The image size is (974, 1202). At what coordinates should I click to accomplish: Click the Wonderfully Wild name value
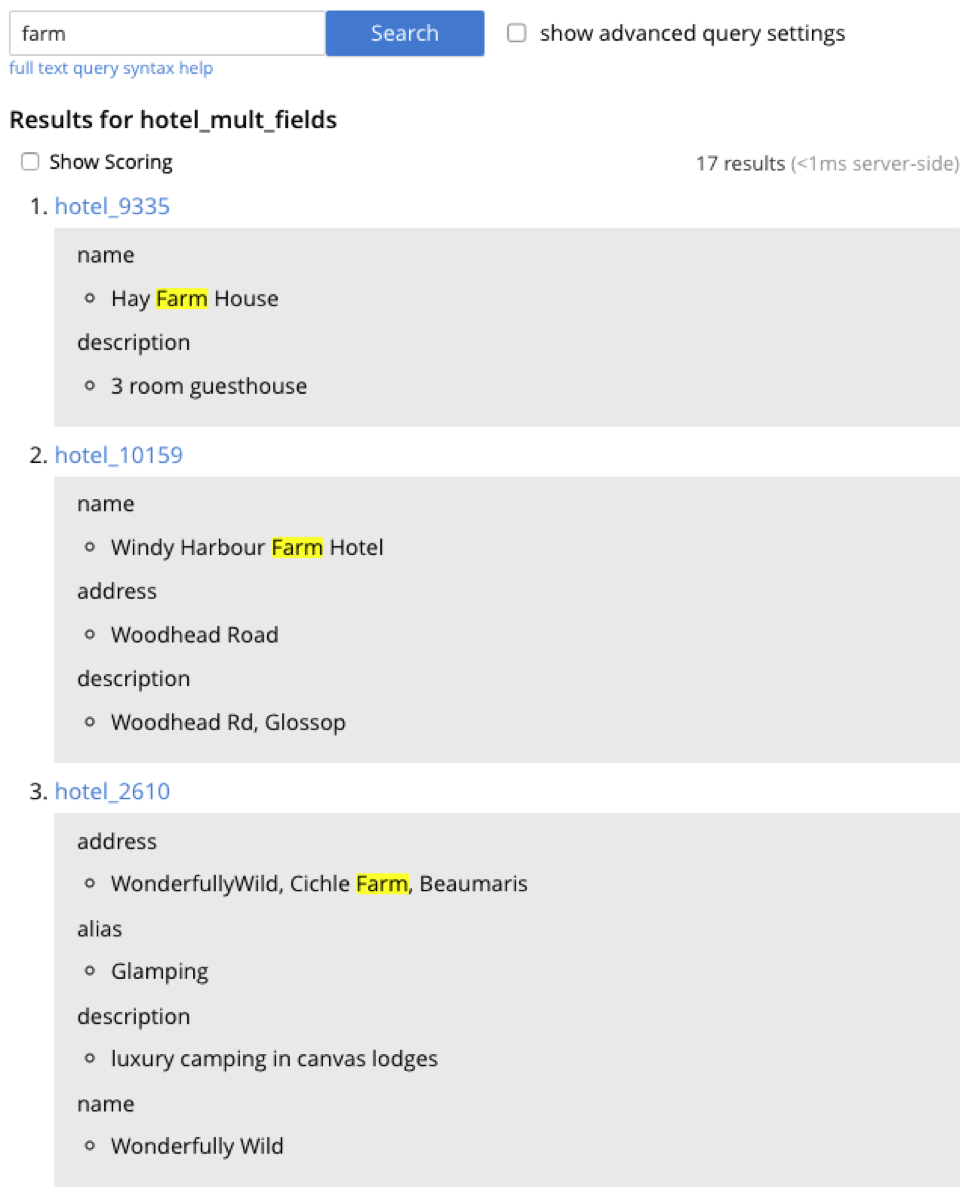pyautogui.click(x=197, y=1146)
